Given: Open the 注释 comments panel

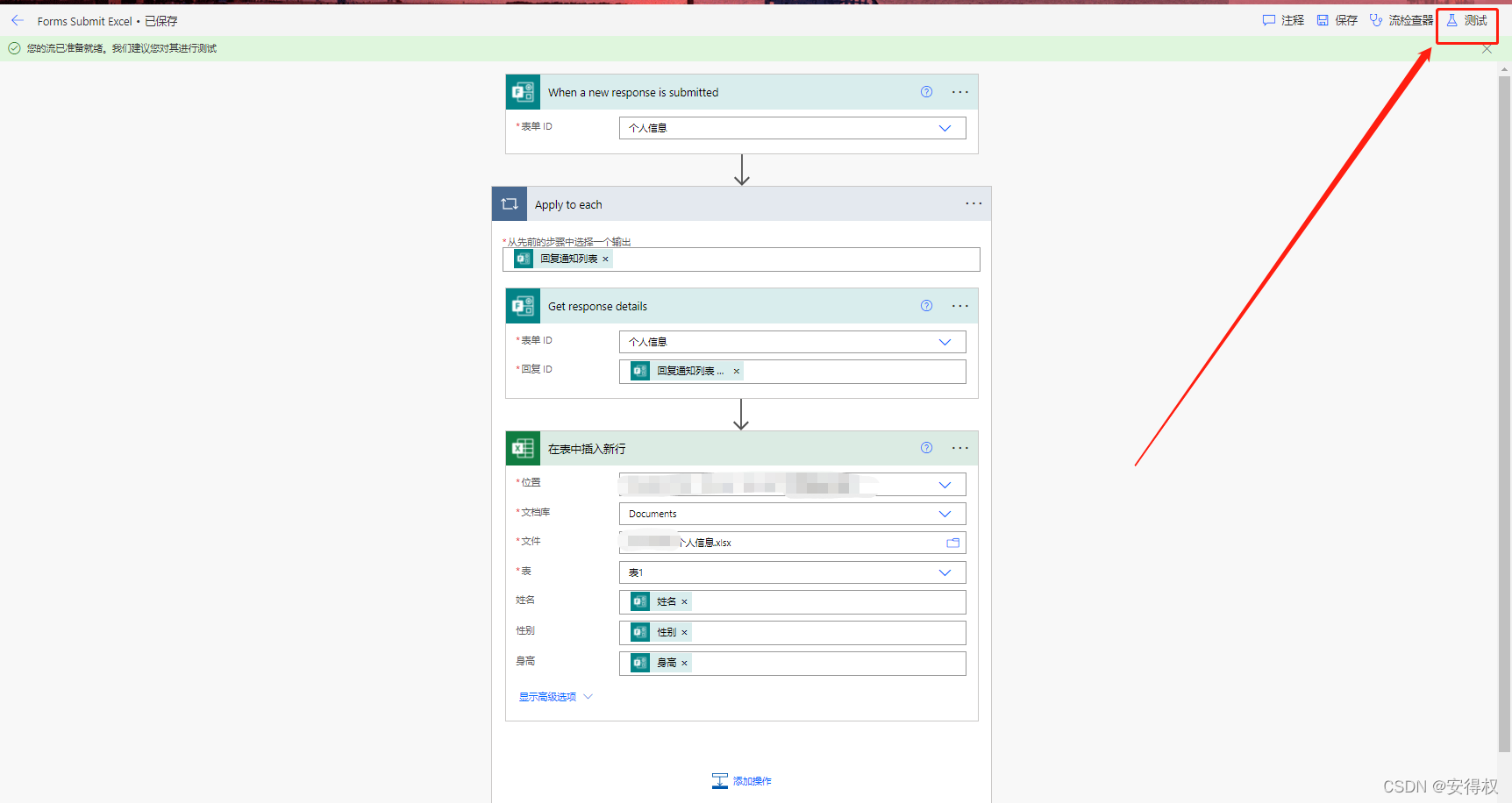Looking at the screenshot, I should (1283, 20).
